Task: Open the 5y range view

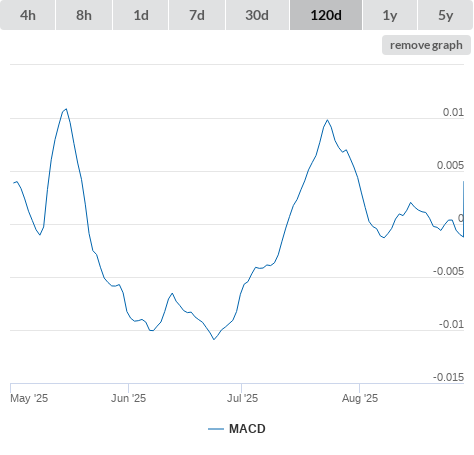Action: 445,15
